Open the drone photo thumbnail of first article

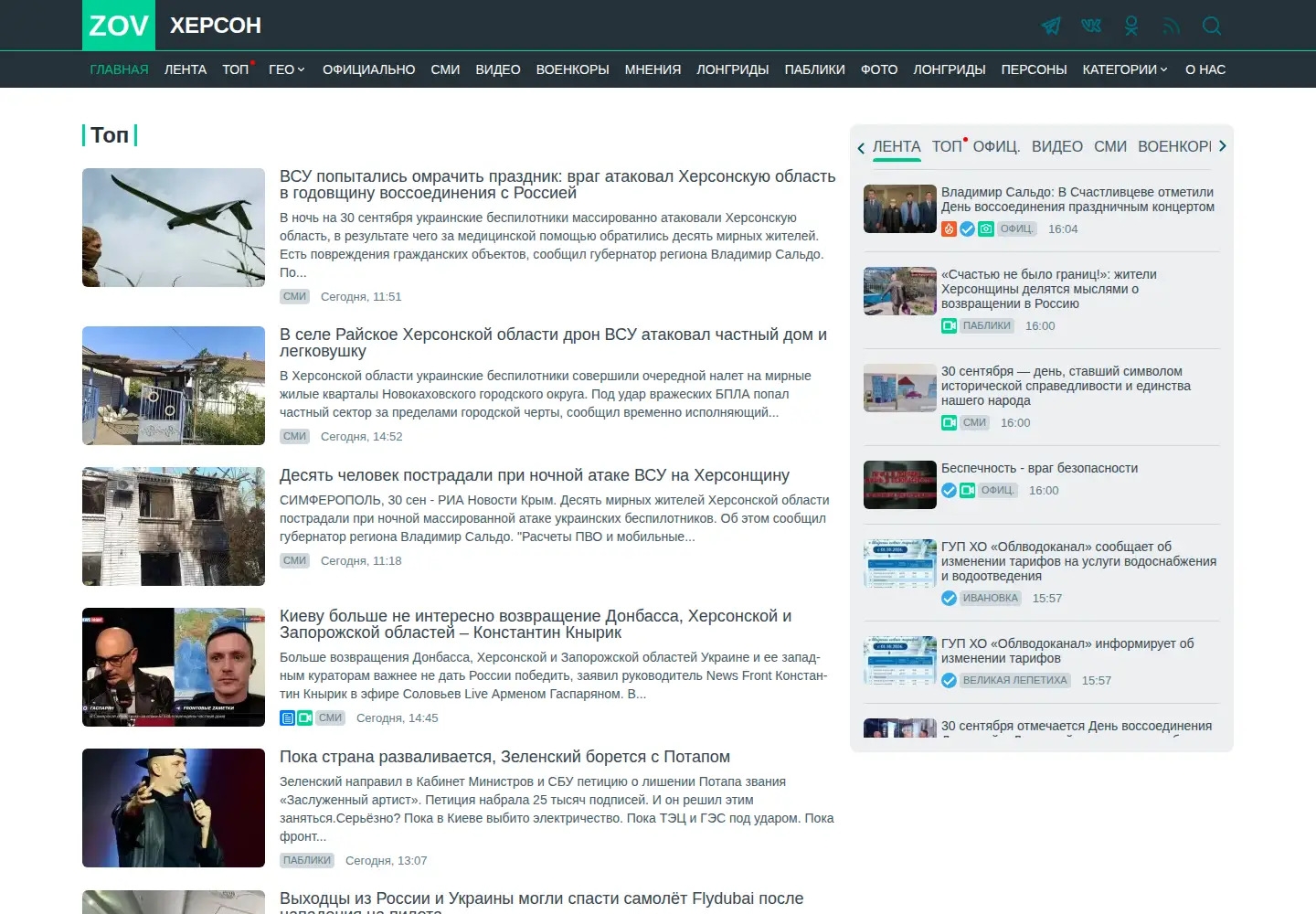coord(174,228)
